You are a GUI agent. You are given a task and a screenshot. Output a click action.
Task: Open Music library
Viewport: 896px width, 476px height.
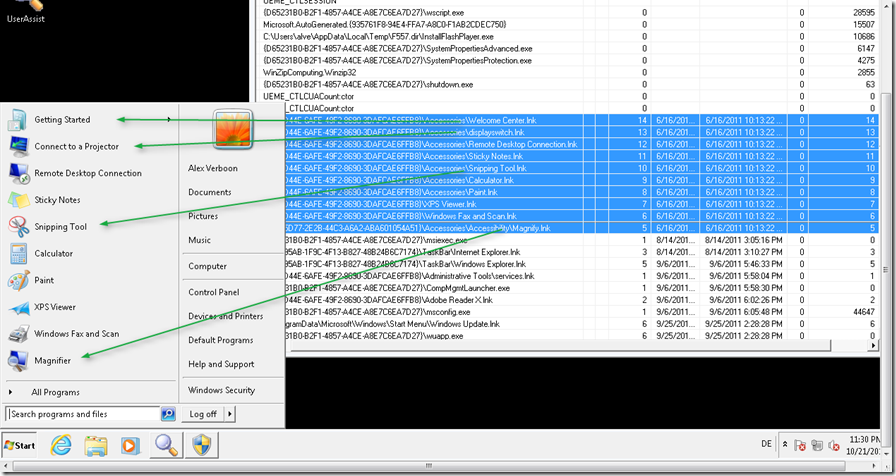pos(199,241)
